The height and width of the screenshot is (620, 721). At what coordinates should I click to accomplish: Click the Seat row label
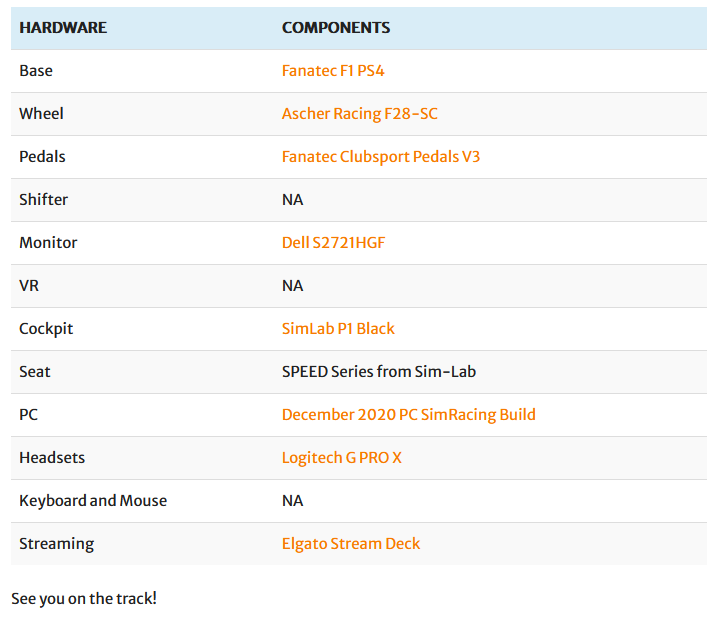pos(35,372)
